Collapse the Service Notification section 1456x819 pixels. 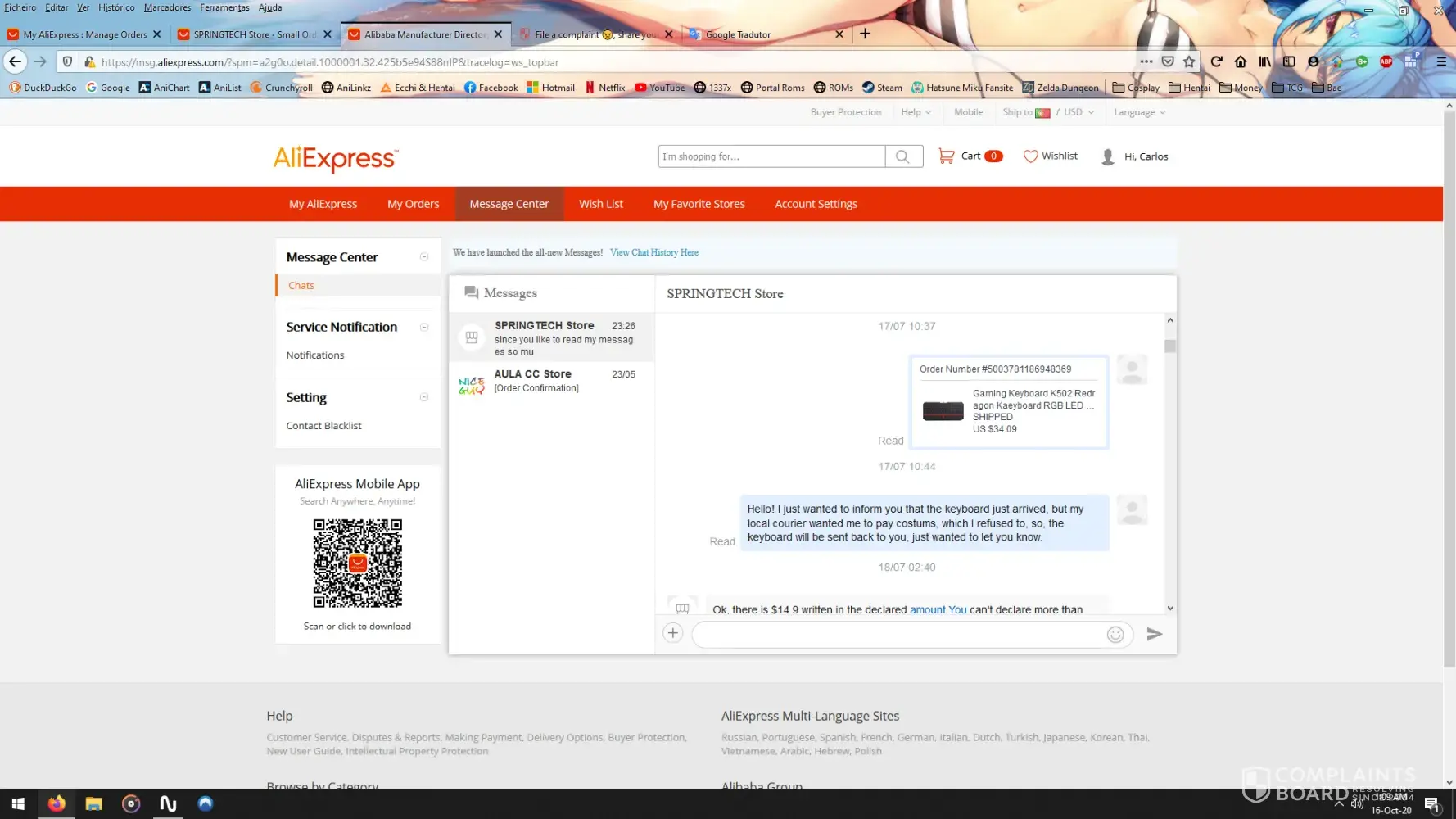pos(424,327)
